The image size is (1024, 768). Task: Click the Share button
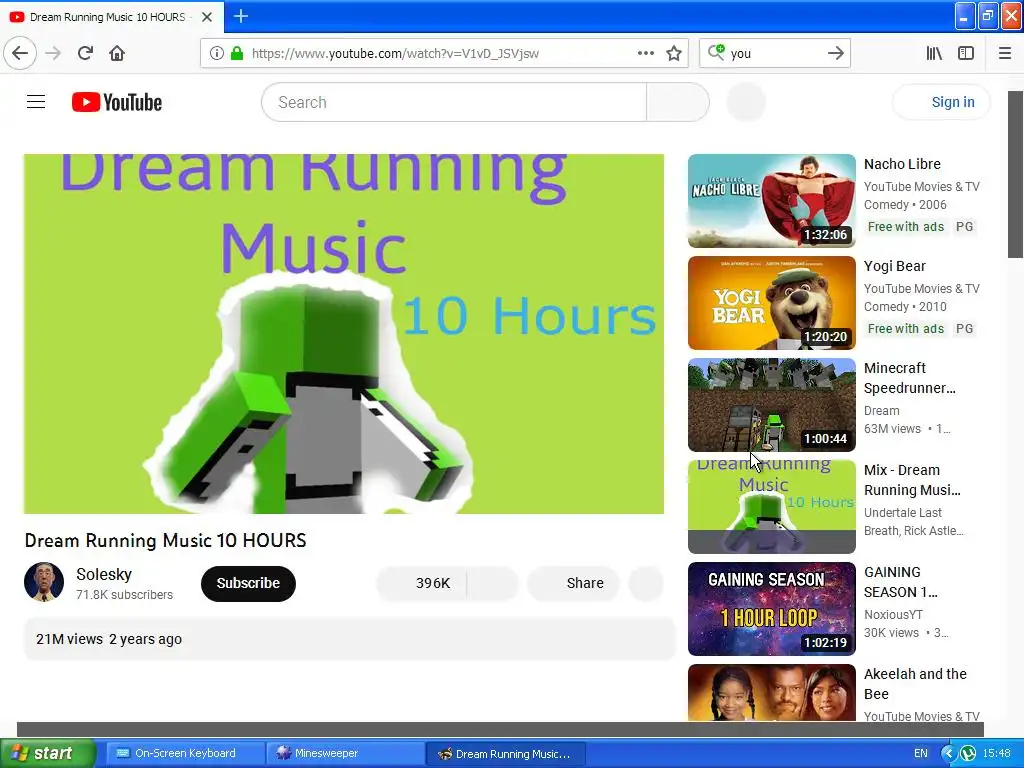[x=573, y=583]
